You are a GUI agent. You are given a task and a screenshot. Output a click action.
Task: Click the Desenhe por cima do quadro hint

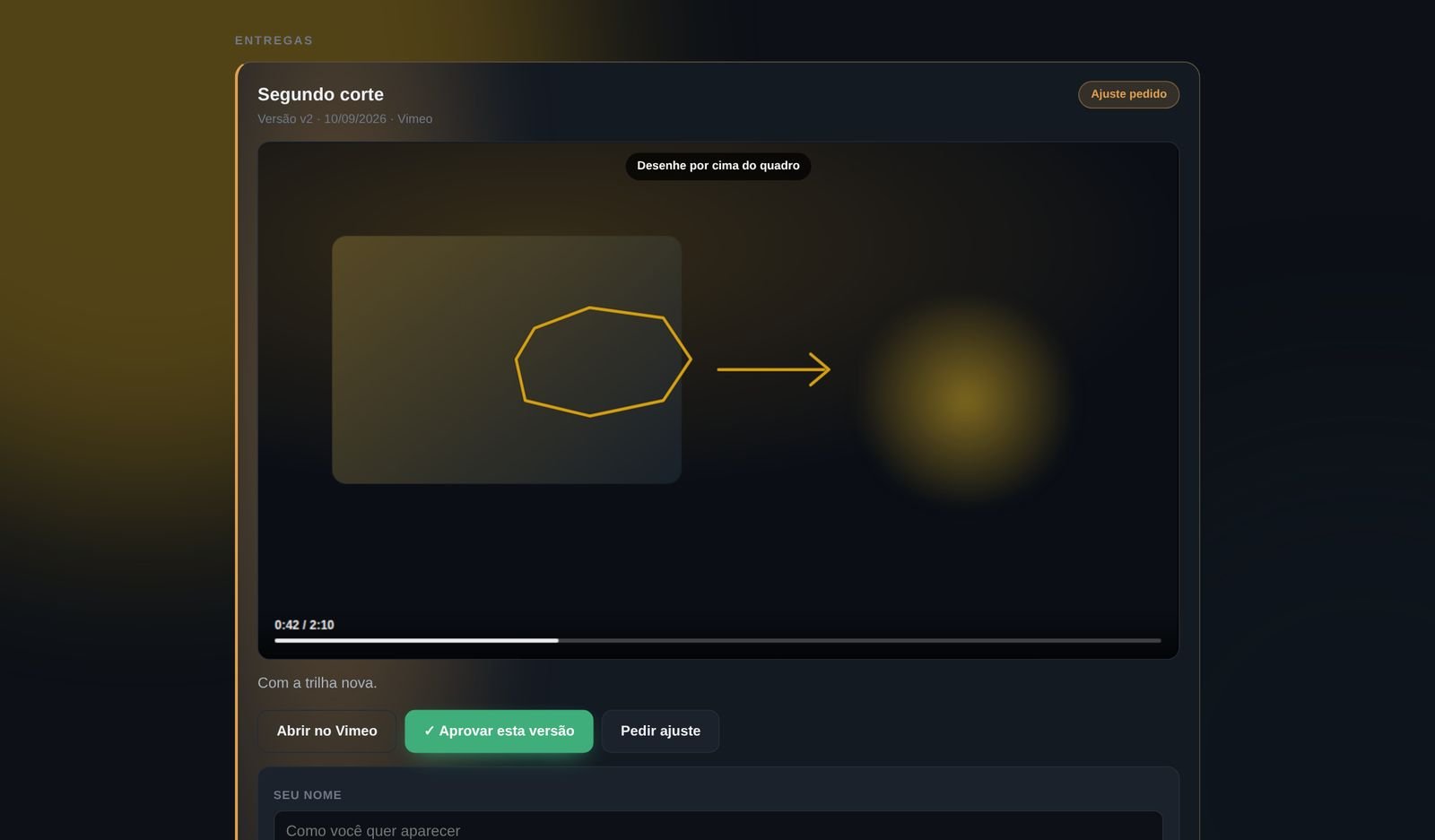(x=718, y=166)
